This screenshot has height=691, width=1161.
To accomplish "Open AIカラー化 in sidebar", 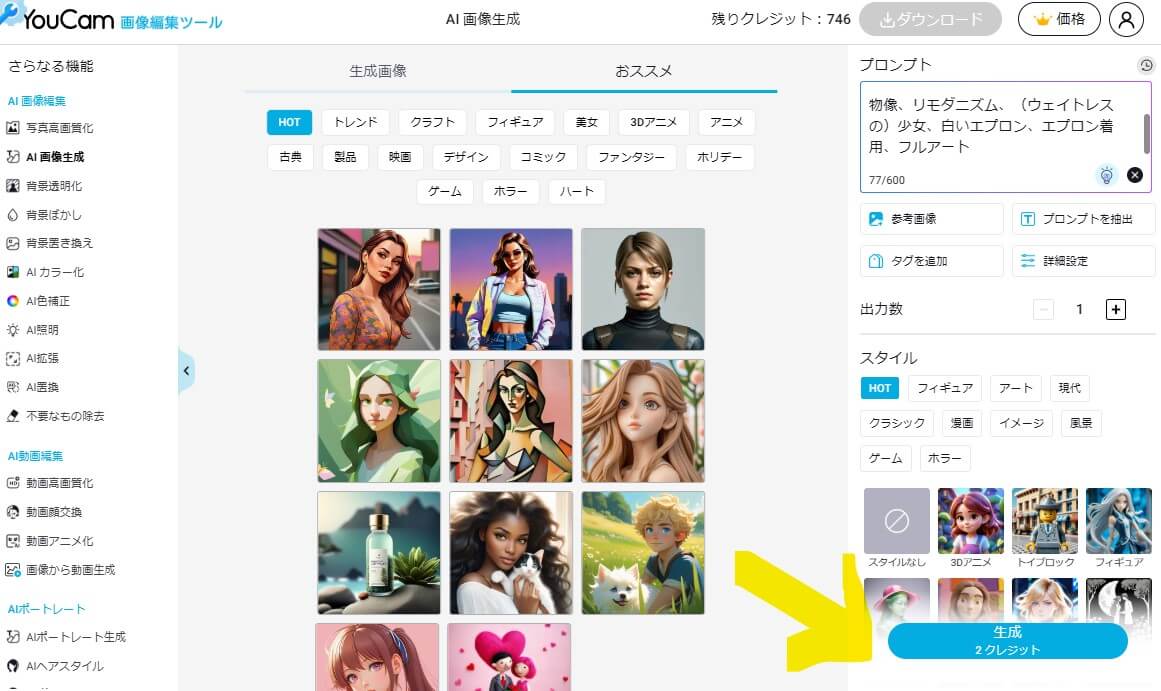I will pos(46,273).
